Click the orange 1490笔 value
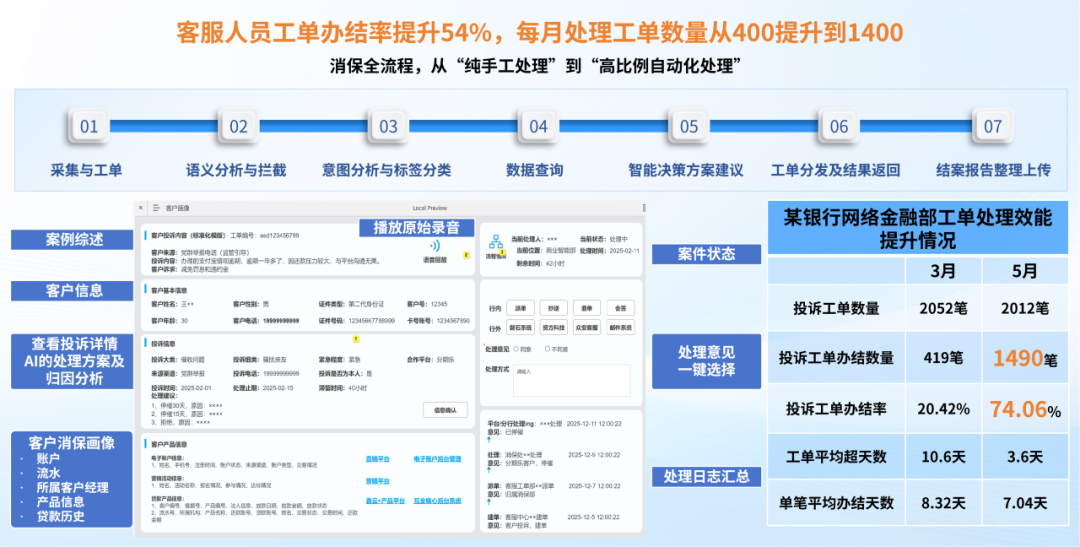 pos(1024,358)
